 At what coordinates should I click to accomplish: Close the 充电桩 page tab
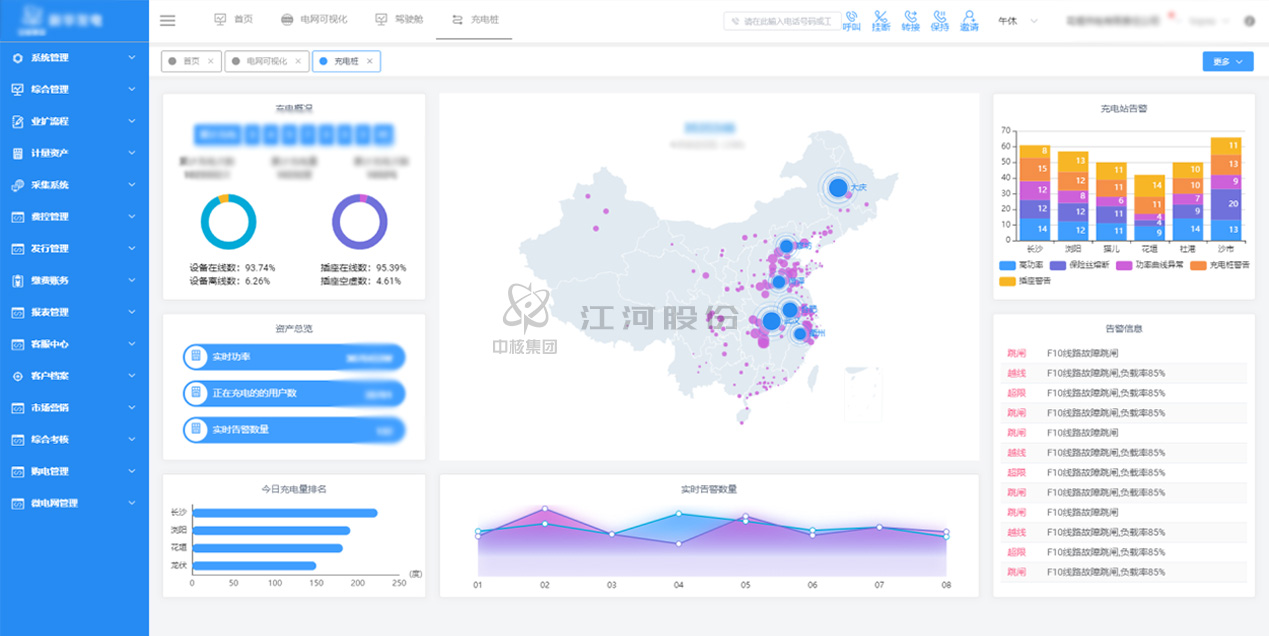369,62
